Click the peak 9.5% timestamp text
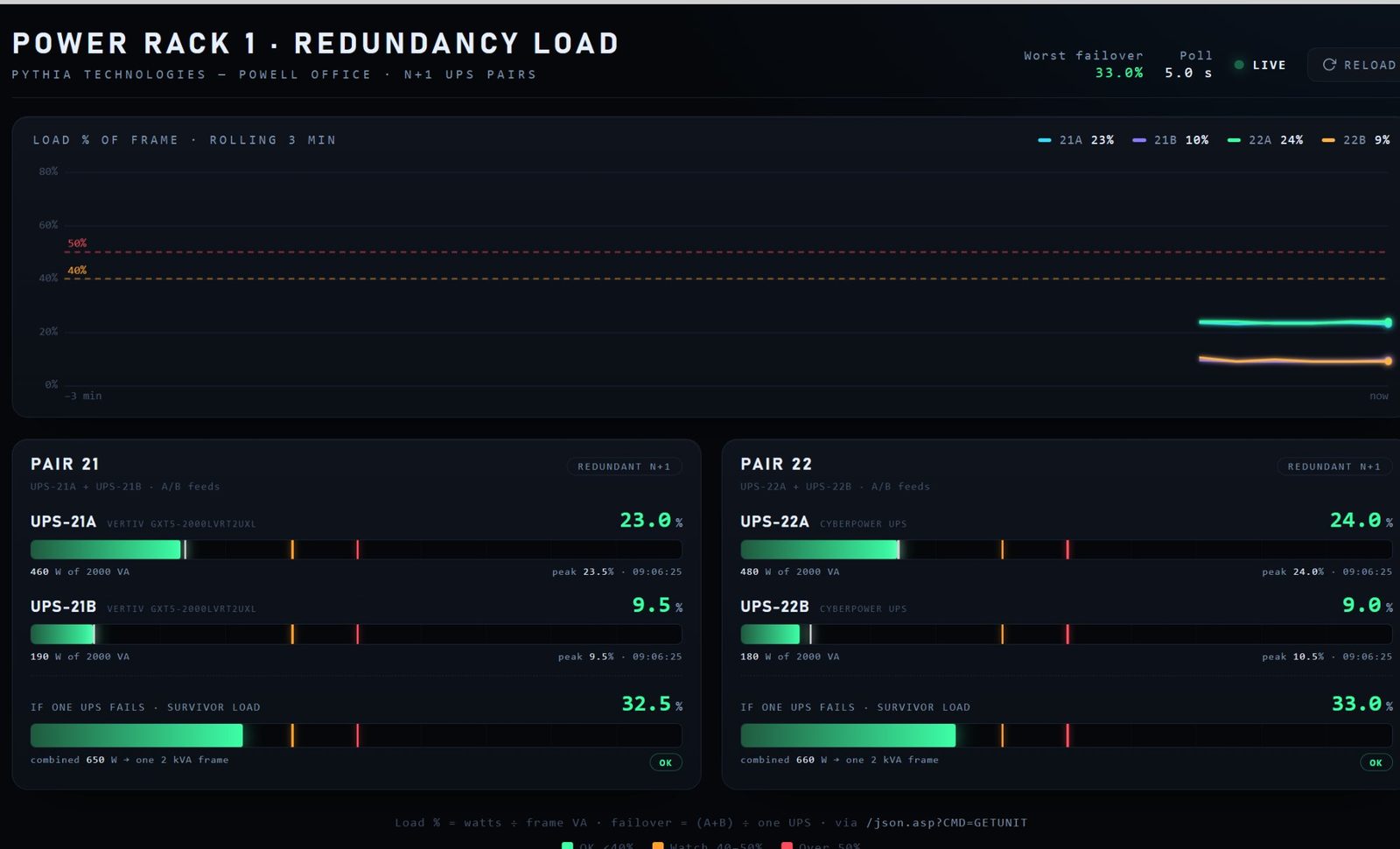1400x849 pixels. coord(619,656)
